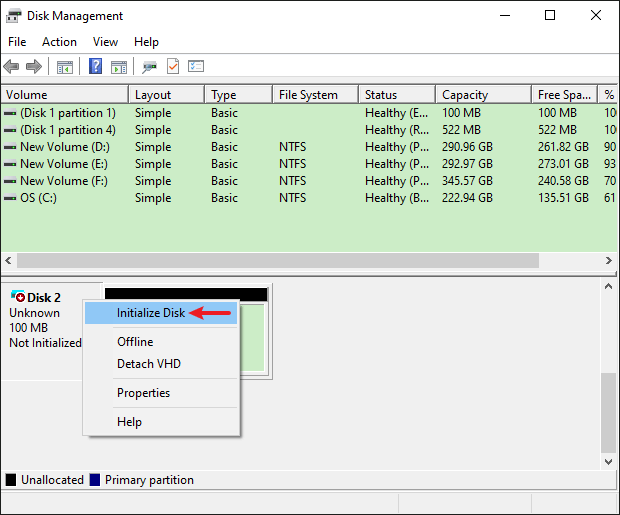Click the "261.82 GB" free space cell

tap(563, 147)
